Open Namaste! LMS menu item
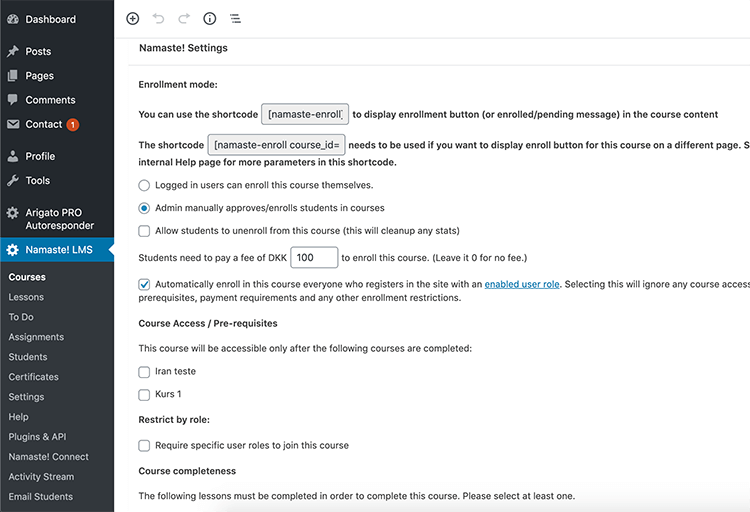This screenshot has height=512, width=750. coord(57,250)
